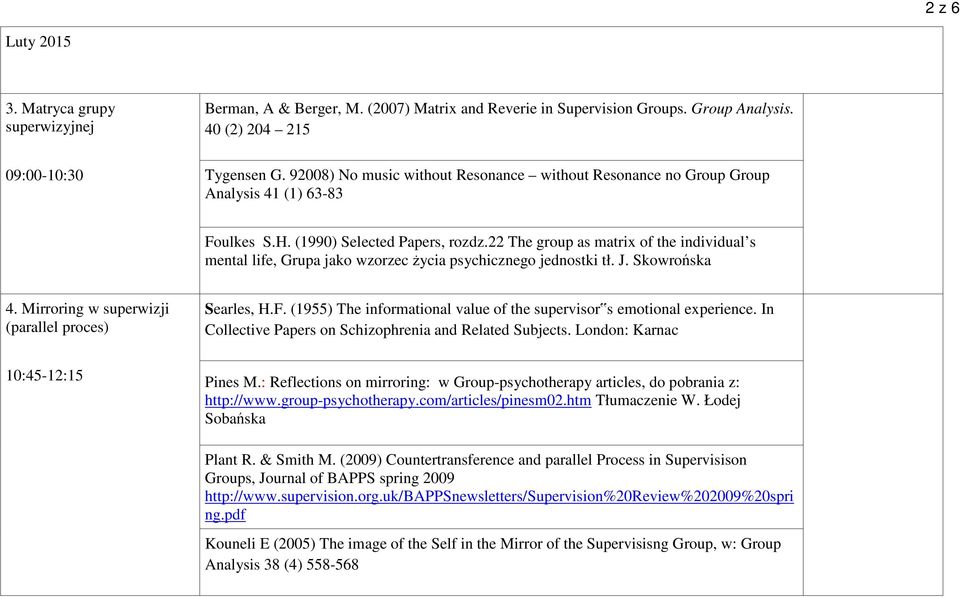Select '4. Mirroring w superwizji' heading

(87, 309)
